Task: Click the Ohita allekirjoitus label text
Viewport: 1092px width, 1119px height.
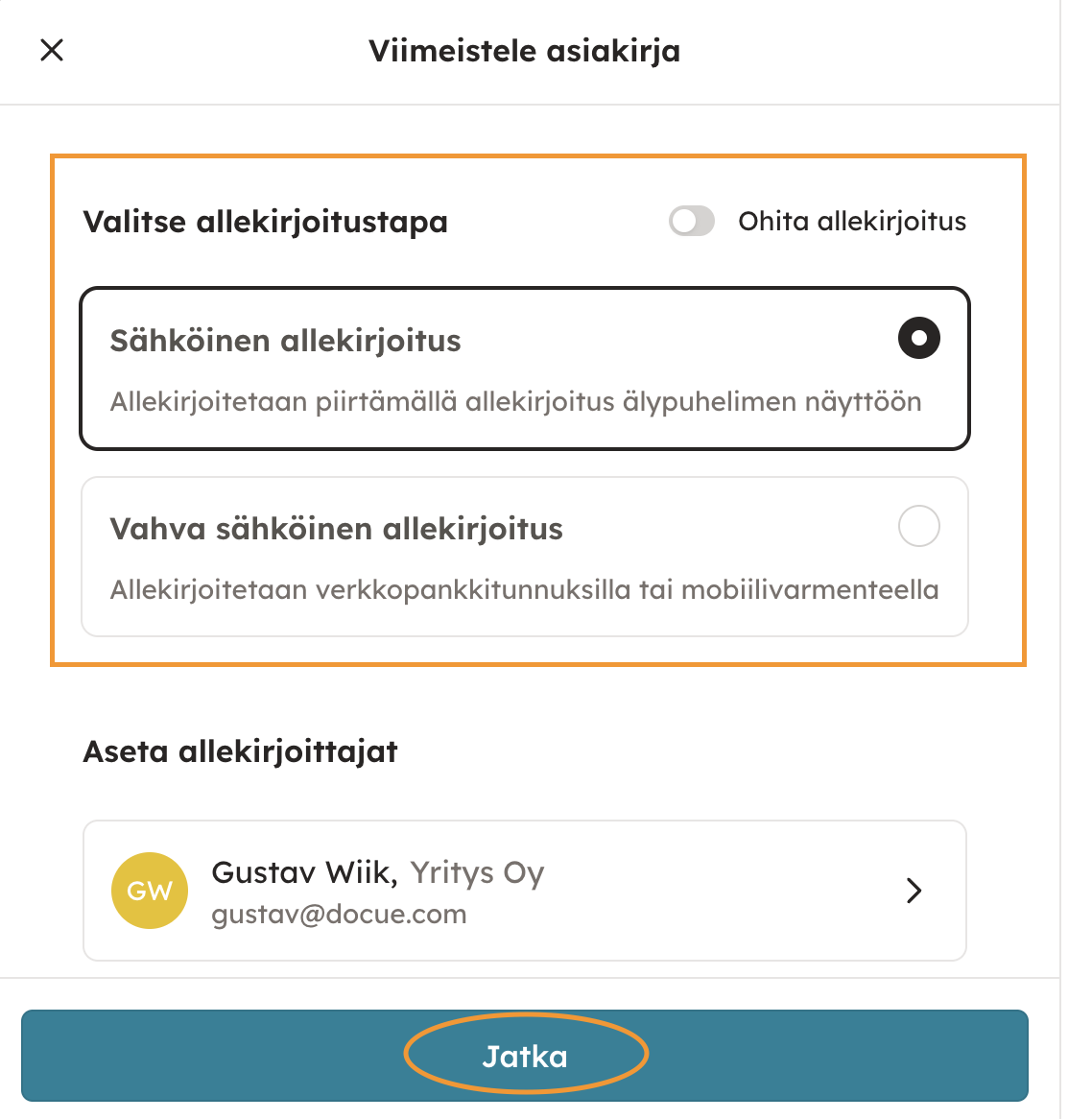Action: [852, 222]
